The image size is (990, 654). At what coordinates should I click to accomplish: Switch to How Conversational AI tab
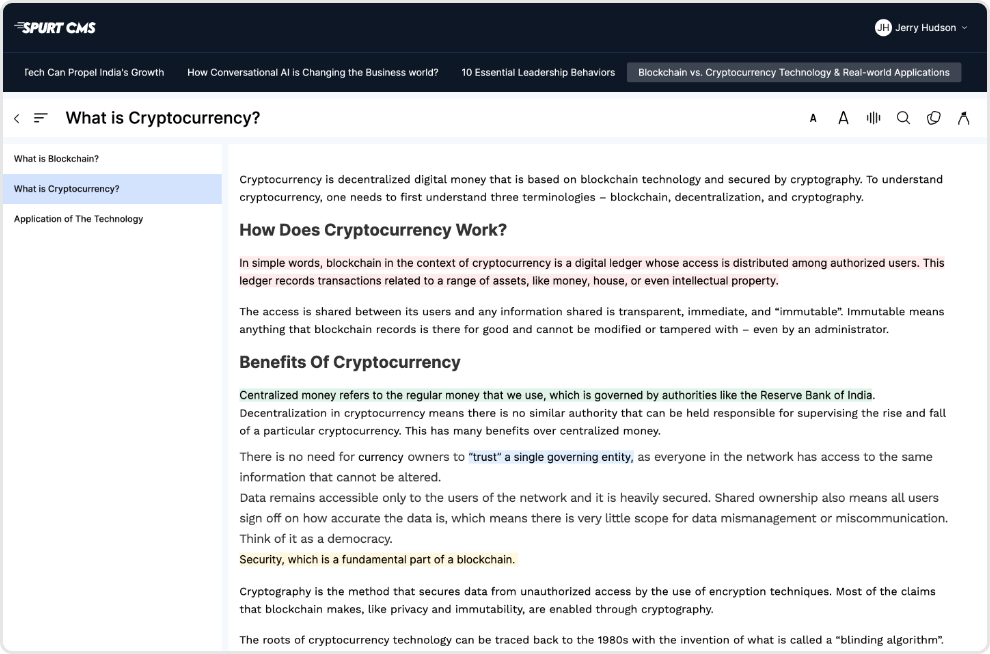point(313,73)
